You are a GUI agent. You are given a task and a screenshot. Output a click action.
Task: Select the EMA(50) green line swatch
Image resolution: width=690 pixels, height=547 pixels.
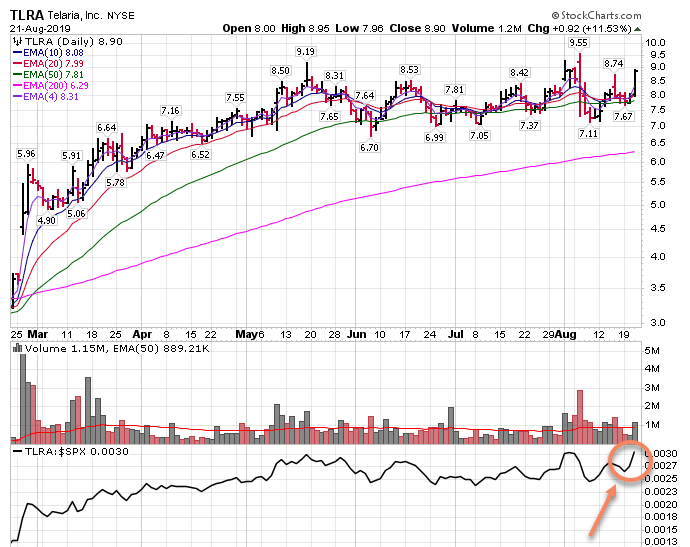[18, 74]
